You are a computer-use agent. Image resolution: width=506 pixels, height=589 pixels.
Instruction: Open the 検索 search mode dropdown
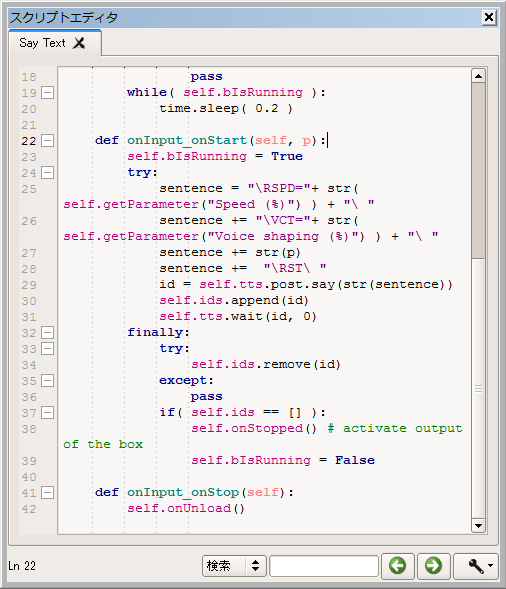tap(234, 566)
